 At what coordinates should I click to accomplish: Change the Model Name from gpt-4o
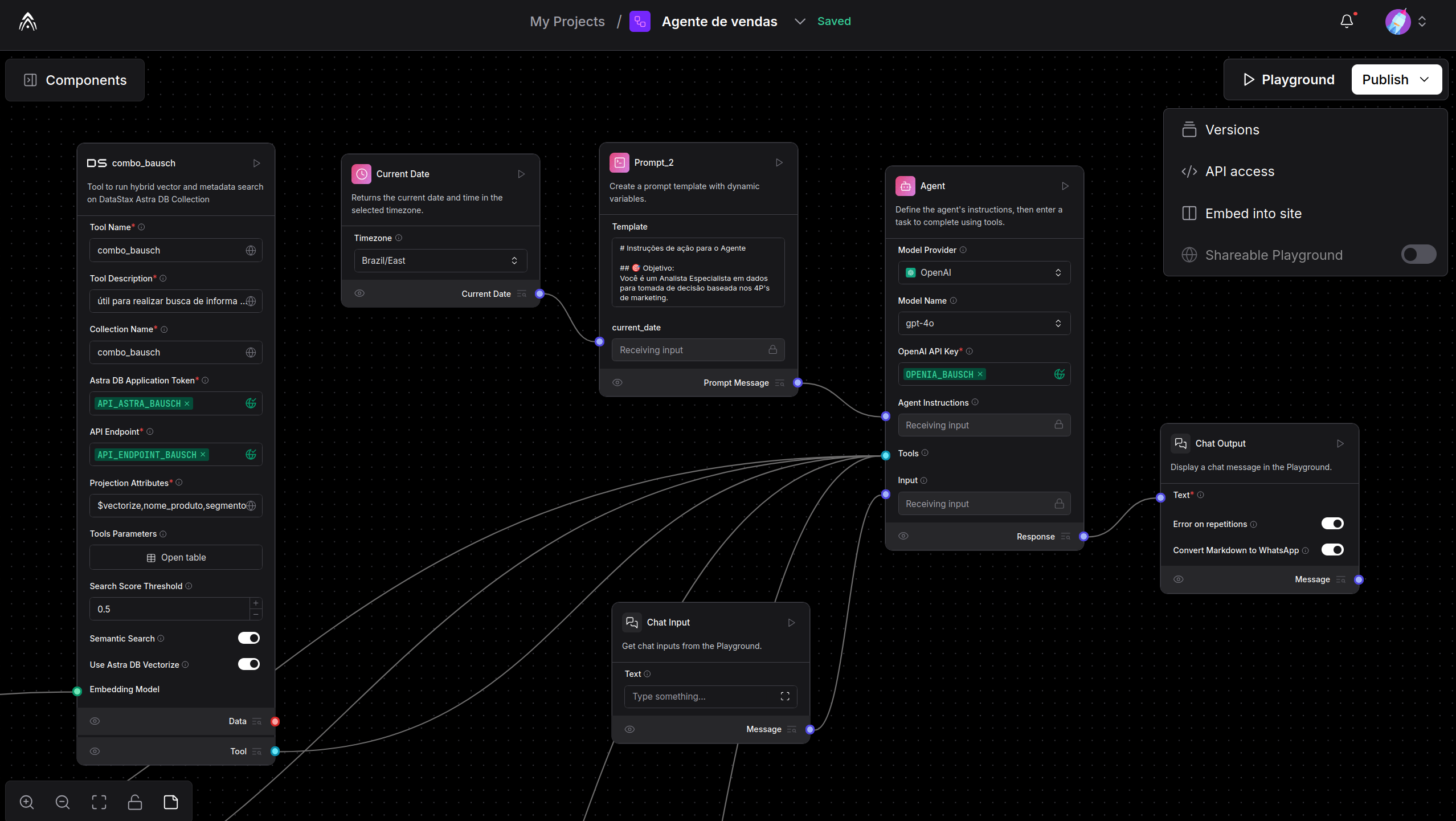(984, 323)
